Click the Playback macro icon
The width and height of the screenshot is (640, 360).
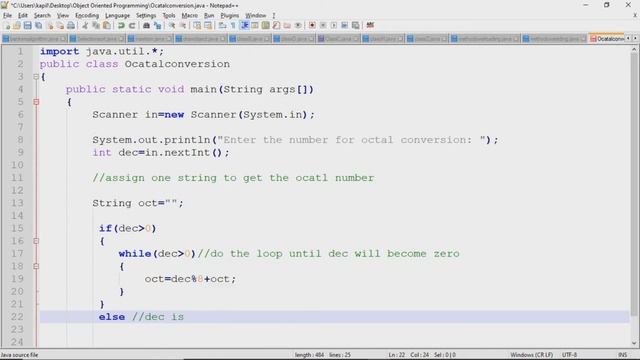(x=334, y=25)
